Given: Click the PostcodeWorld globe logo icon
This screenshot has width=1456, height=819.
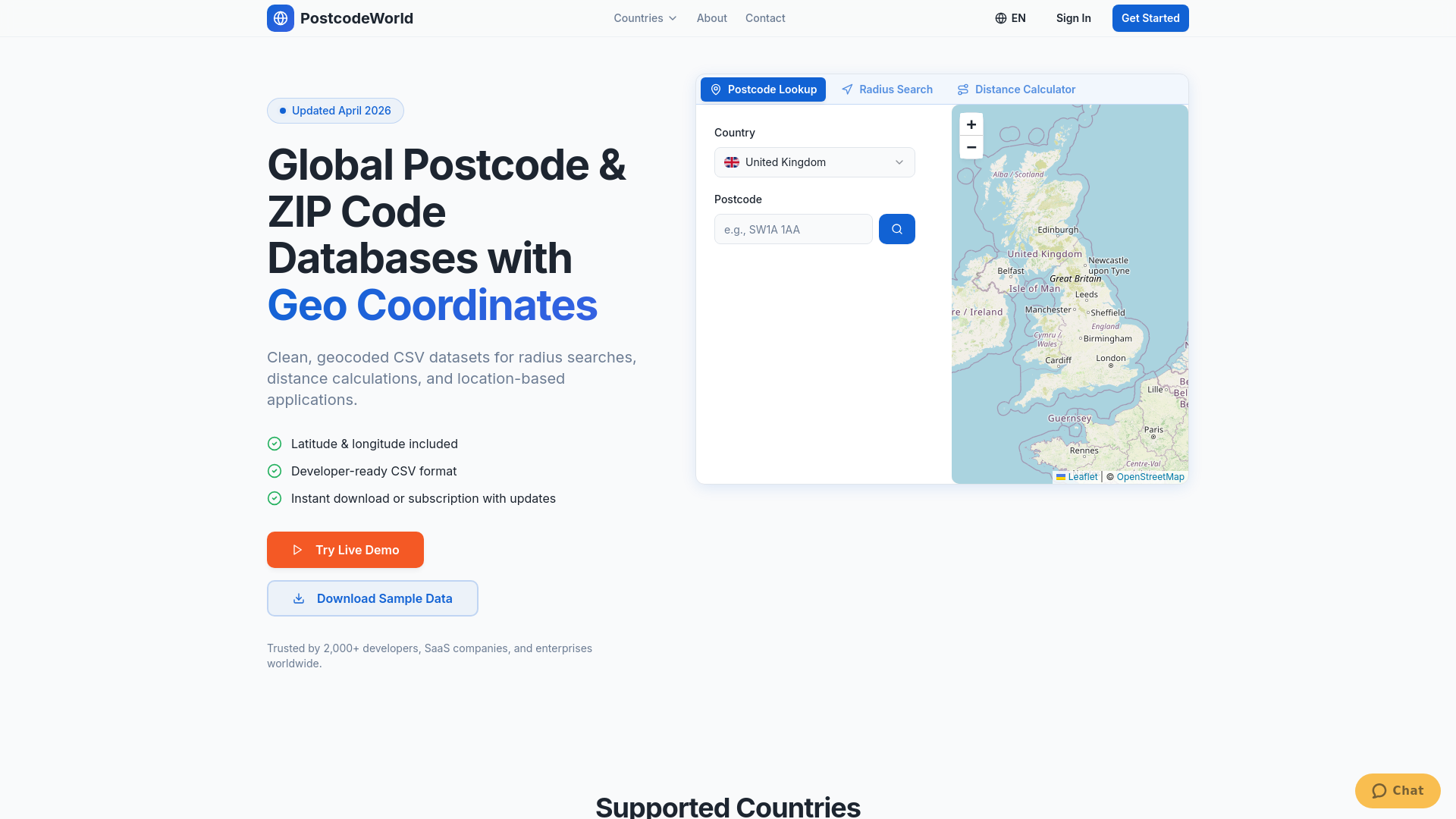Looking at the screenshot, I should point(281,18).
